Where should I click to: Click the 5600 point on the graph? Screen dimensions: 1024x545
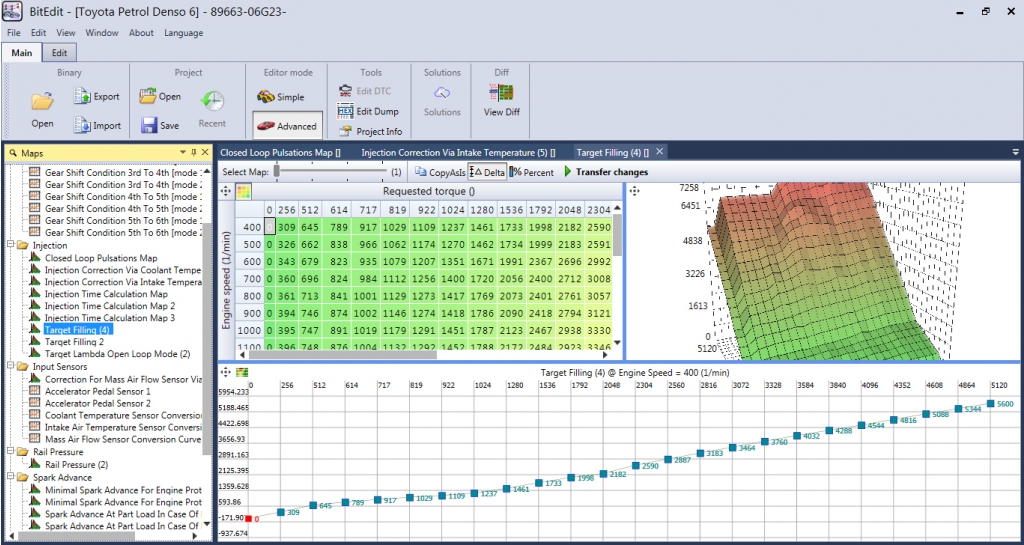991,403
